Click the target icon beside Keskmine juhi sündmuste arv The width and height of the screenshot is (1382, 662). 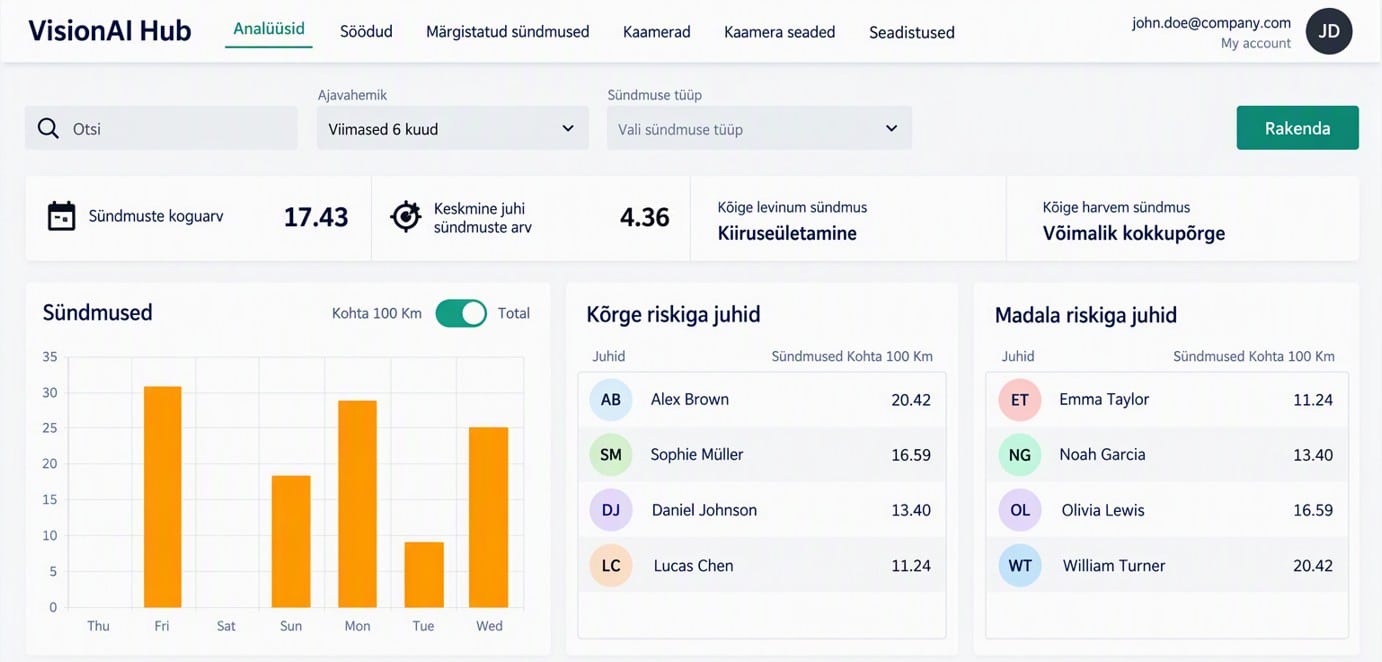[405, 216]
